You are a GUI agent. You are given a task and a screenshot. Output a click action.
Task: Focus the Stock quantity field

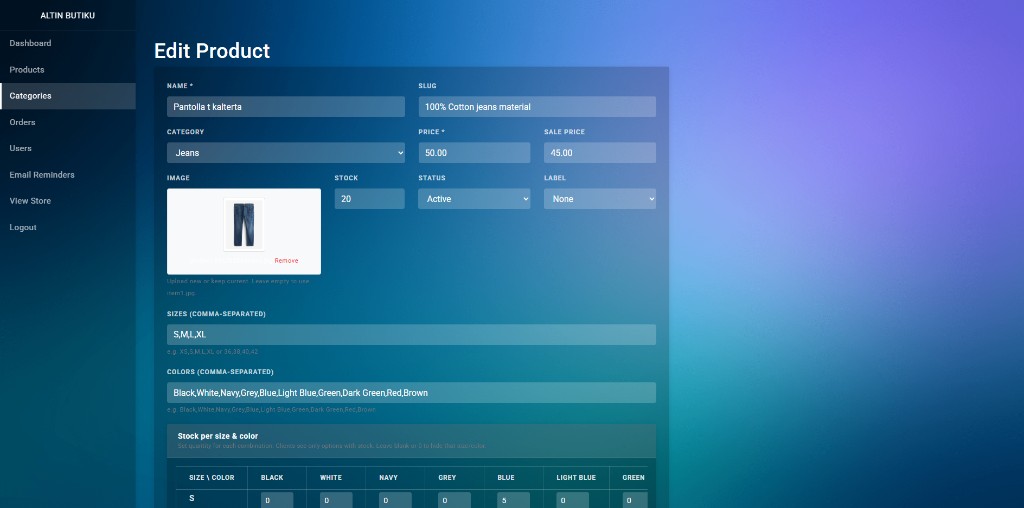click(369, 199)
